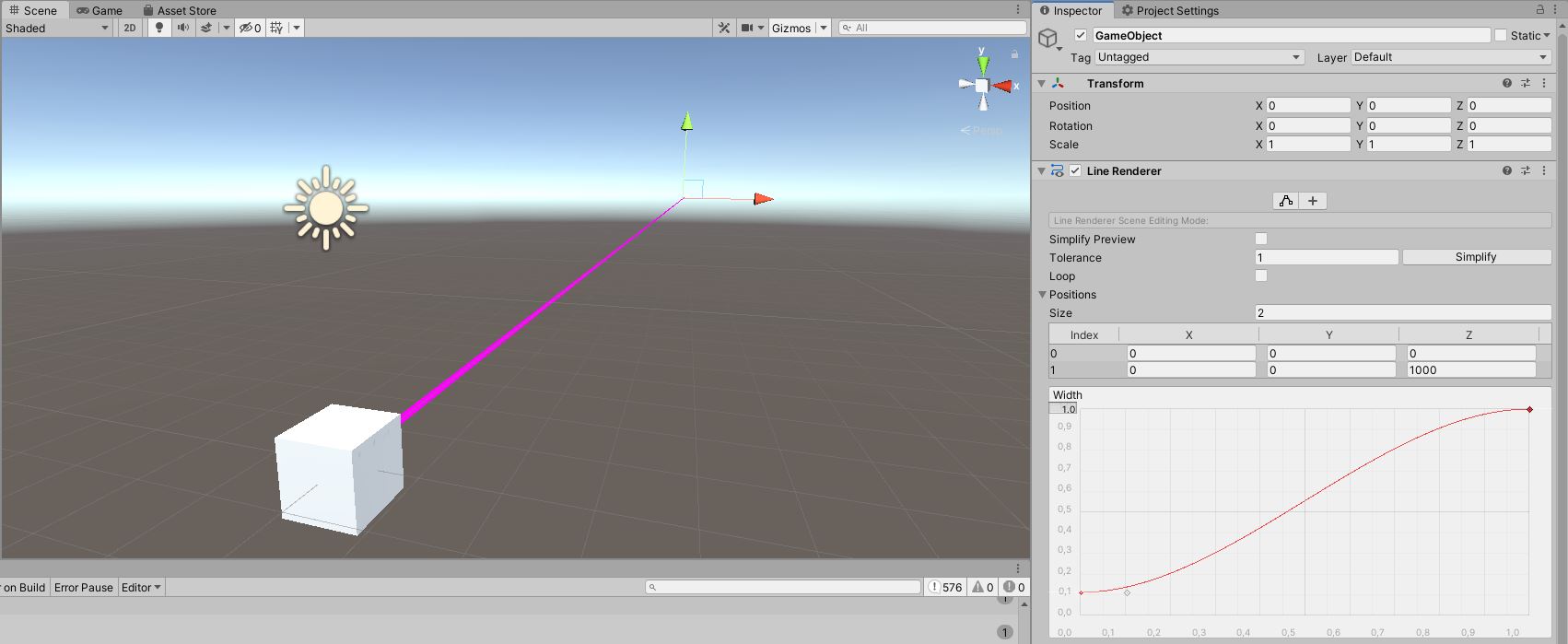Toggle Error Pause in the console
Image resolution: width=1568 pixels, height=644 pixels.
tap(84, 587)
